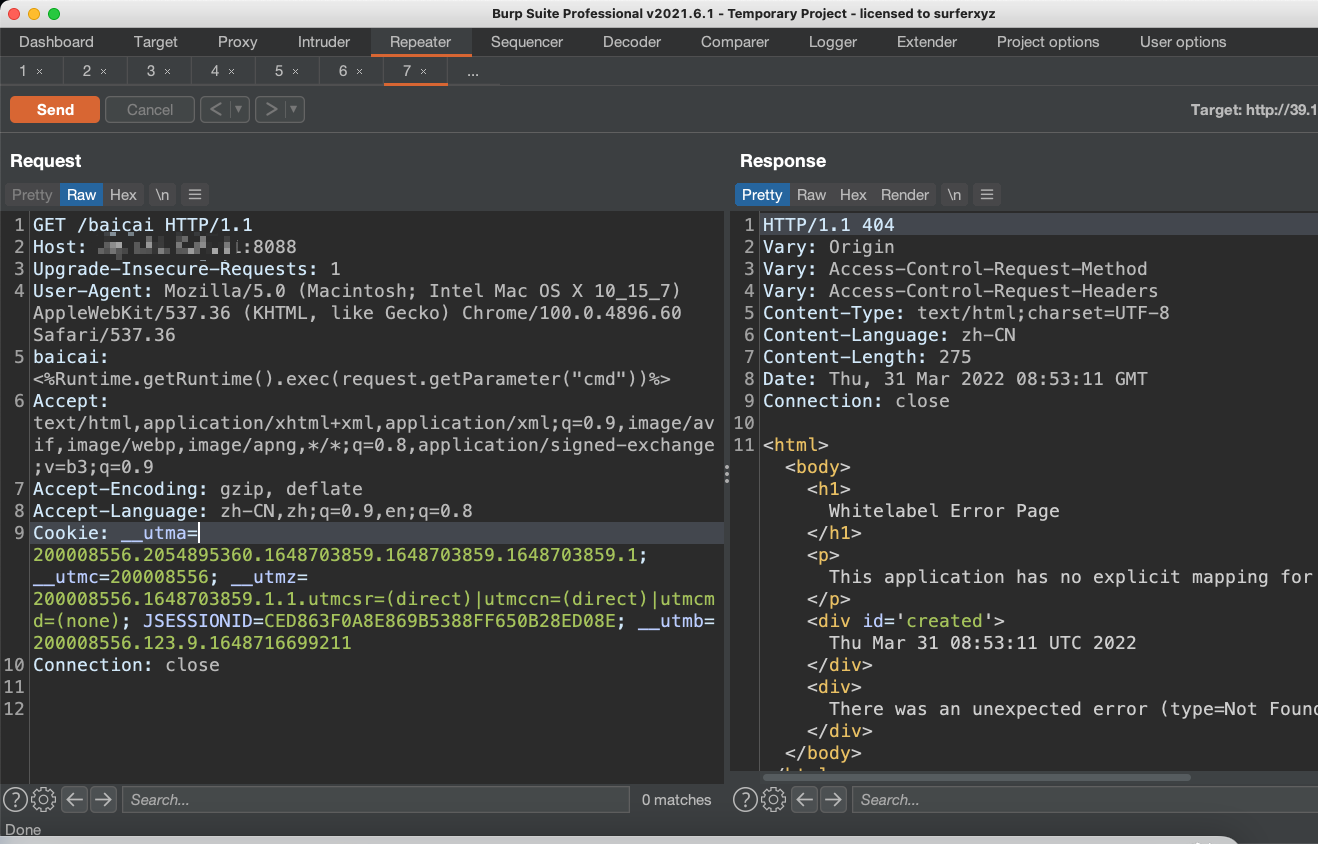The height and width of the screenshot is (844, 1318).
Task: Click the Target host label
Action: point(1254,110)
